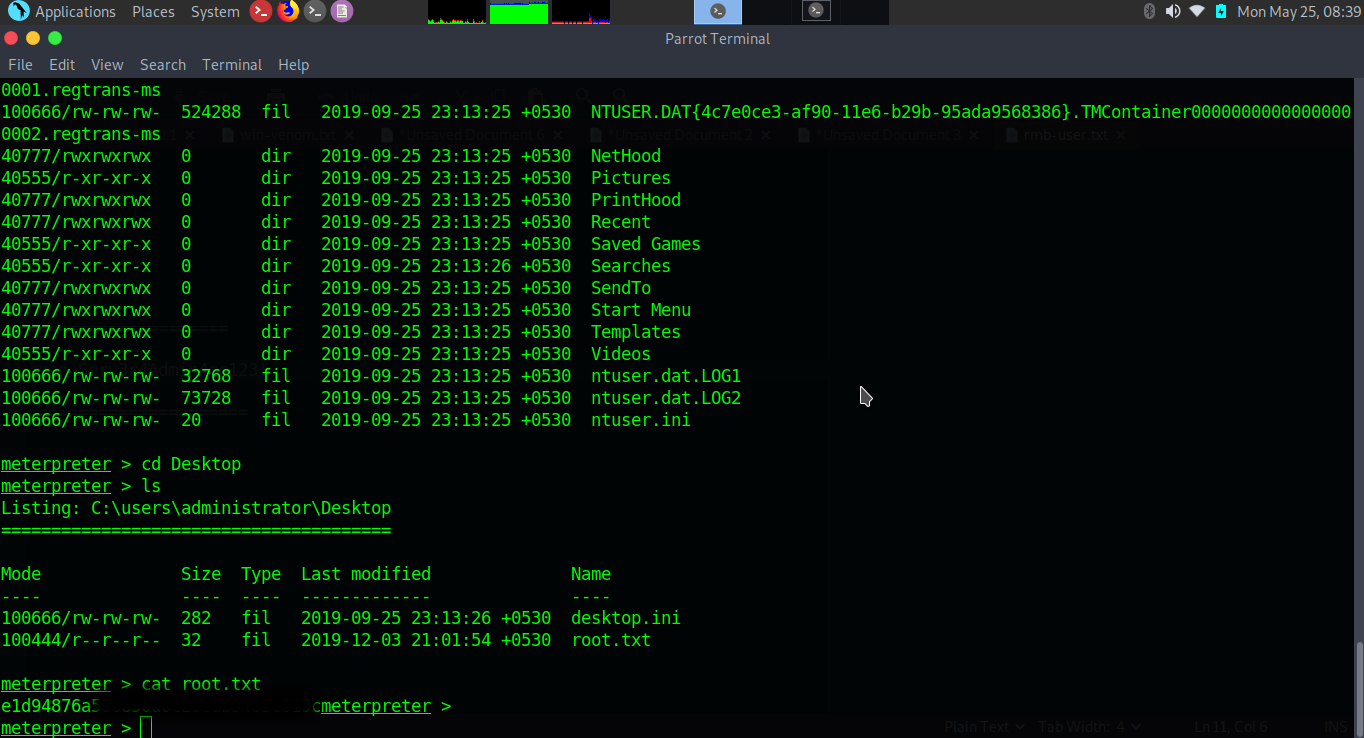Screen dimensions: 1364x738
Task: Open the Applications menu
Action: (x=64, y=12)
